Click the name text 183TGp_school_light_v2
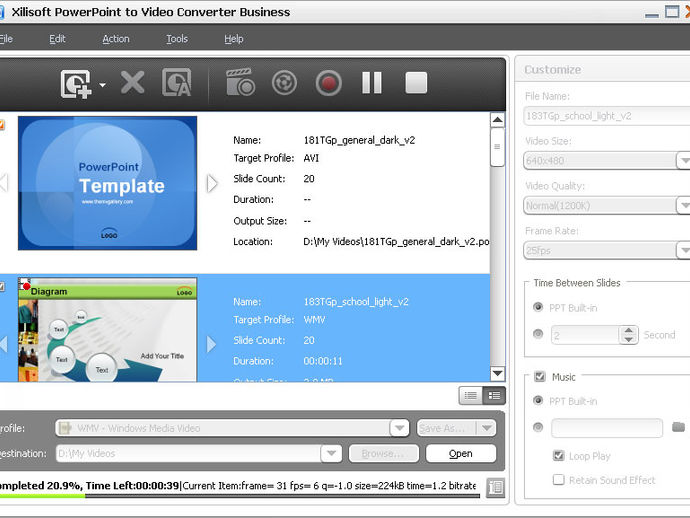The width and height of the screenshot is (690, 518). point(356,302)
